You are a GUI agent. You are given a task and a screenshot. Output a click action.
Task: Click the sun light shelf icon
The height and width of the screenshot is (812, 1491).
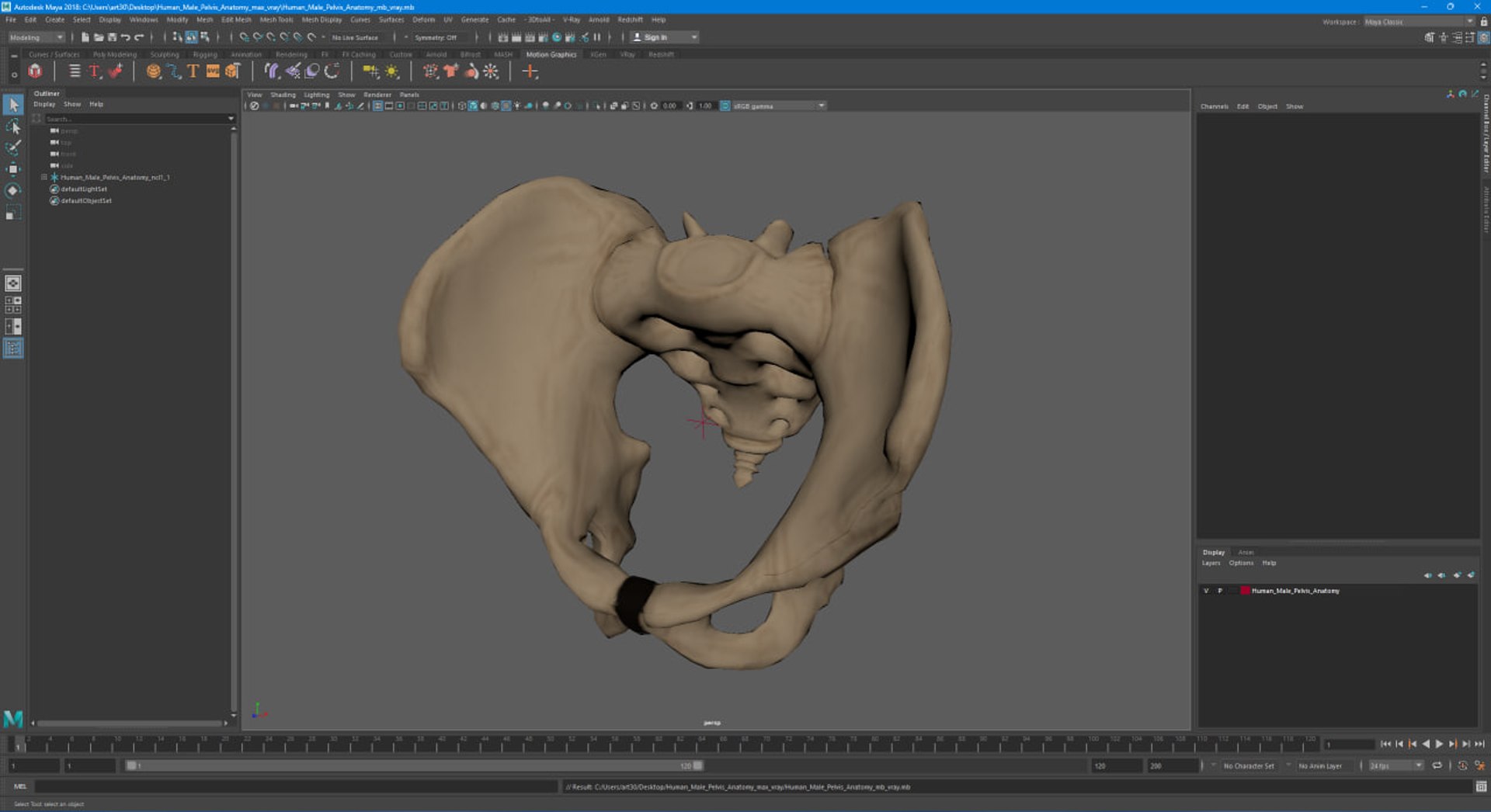point(392,71)
